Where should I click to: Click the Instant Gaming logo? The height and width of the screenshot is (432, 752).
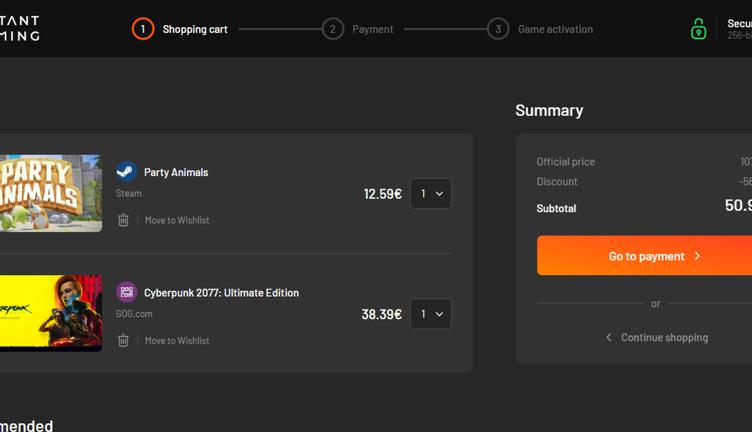click(x=20, y=28)
